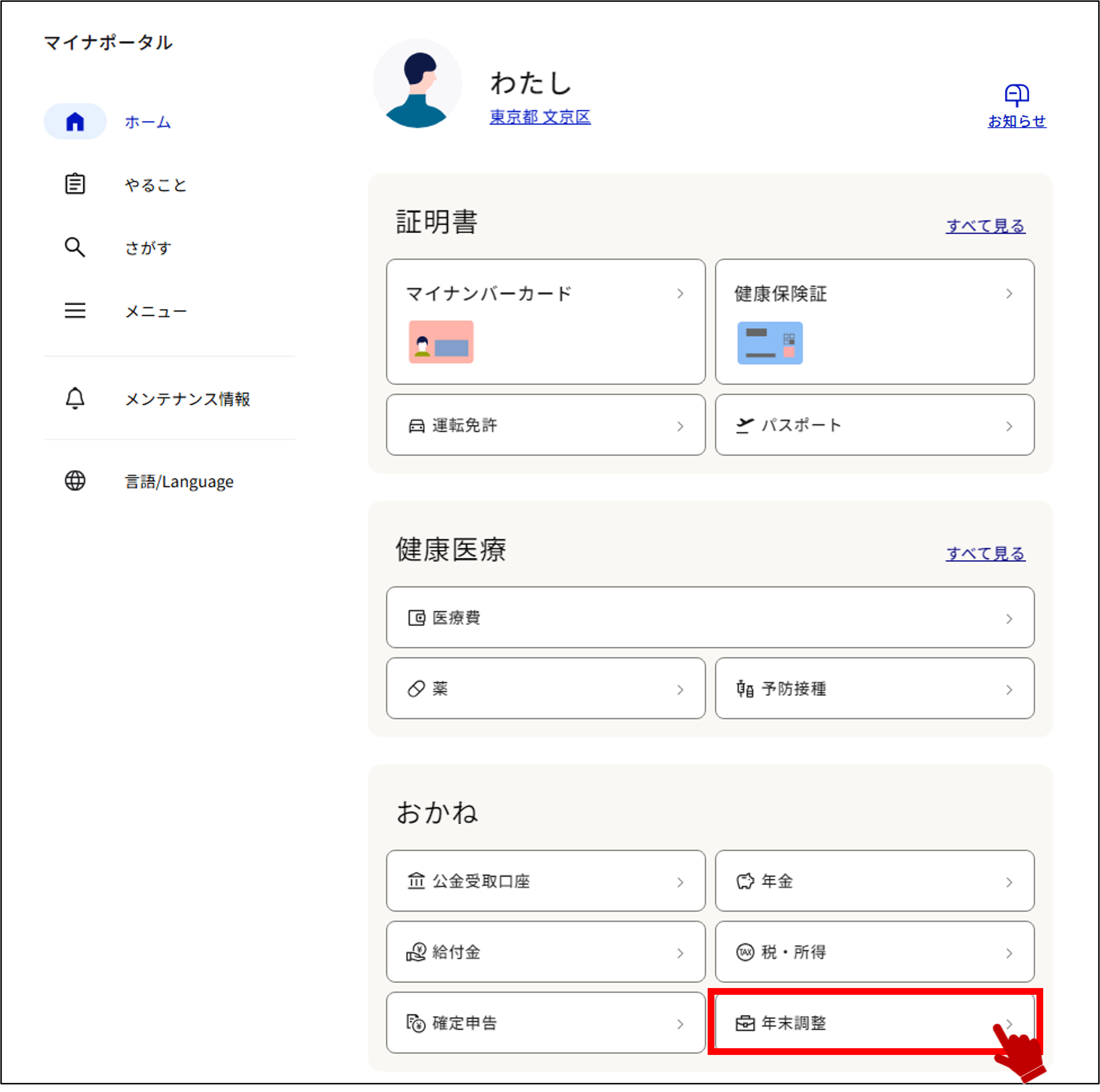Click the piggy bank icon on 年金
1100x1092 pixels.
(x=745, y=882)
